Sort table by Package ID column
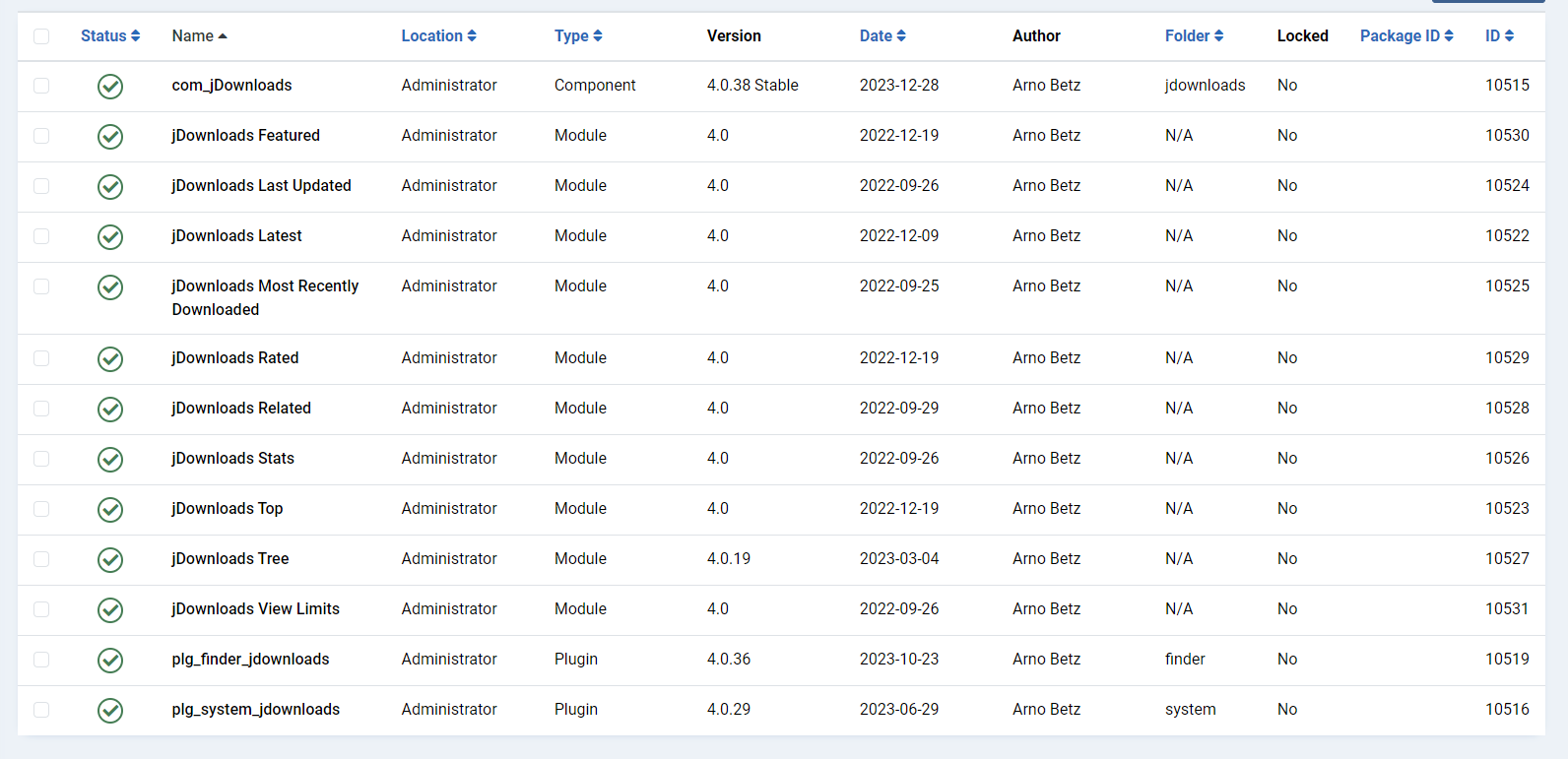Screen dimensions: 1568x759 (x=1407, y=36)
